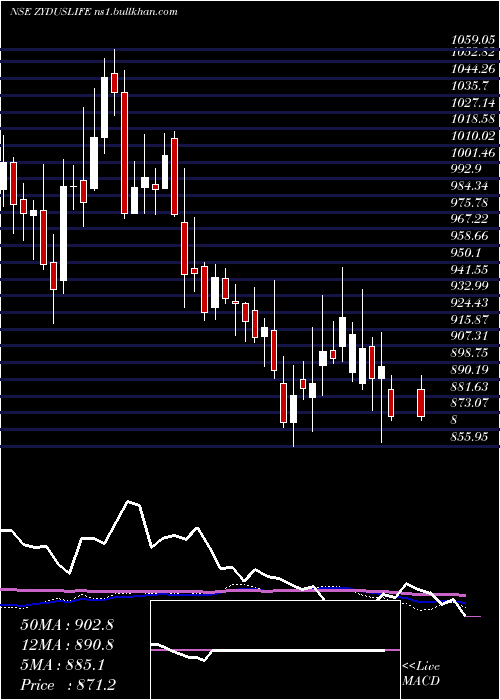Select the 1027.14 price level label
This screenshot has width=500, height=700.
[472, 103]
